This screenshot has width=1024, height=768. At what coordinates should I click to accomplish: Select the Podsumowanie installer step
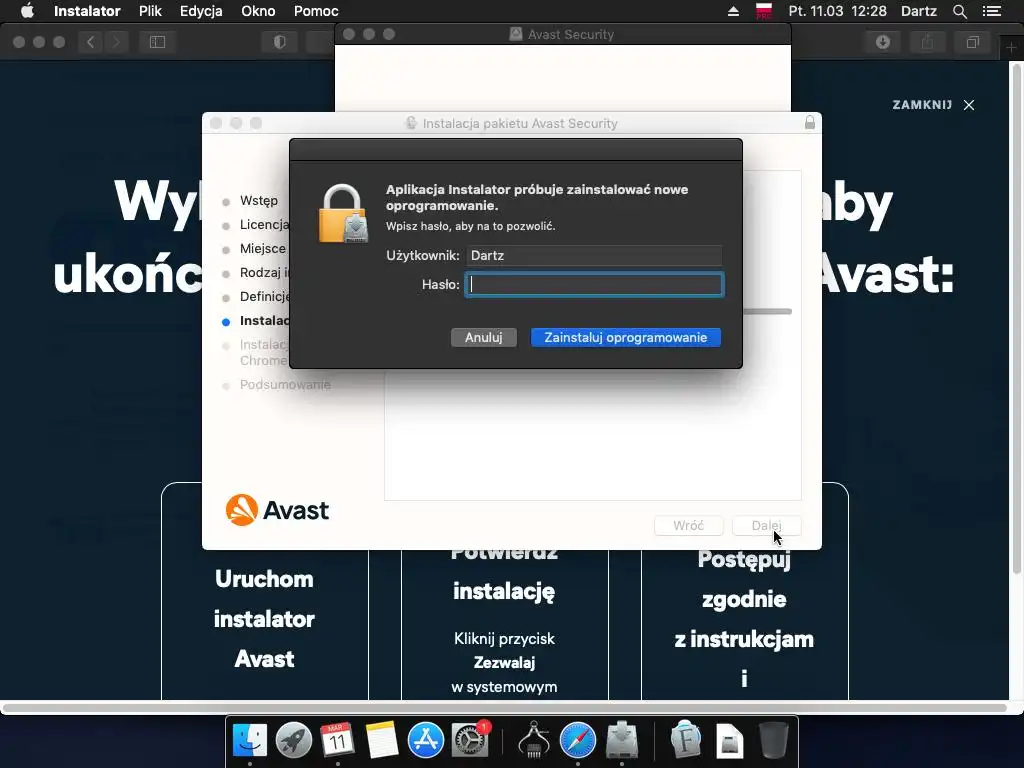(285, 385)
